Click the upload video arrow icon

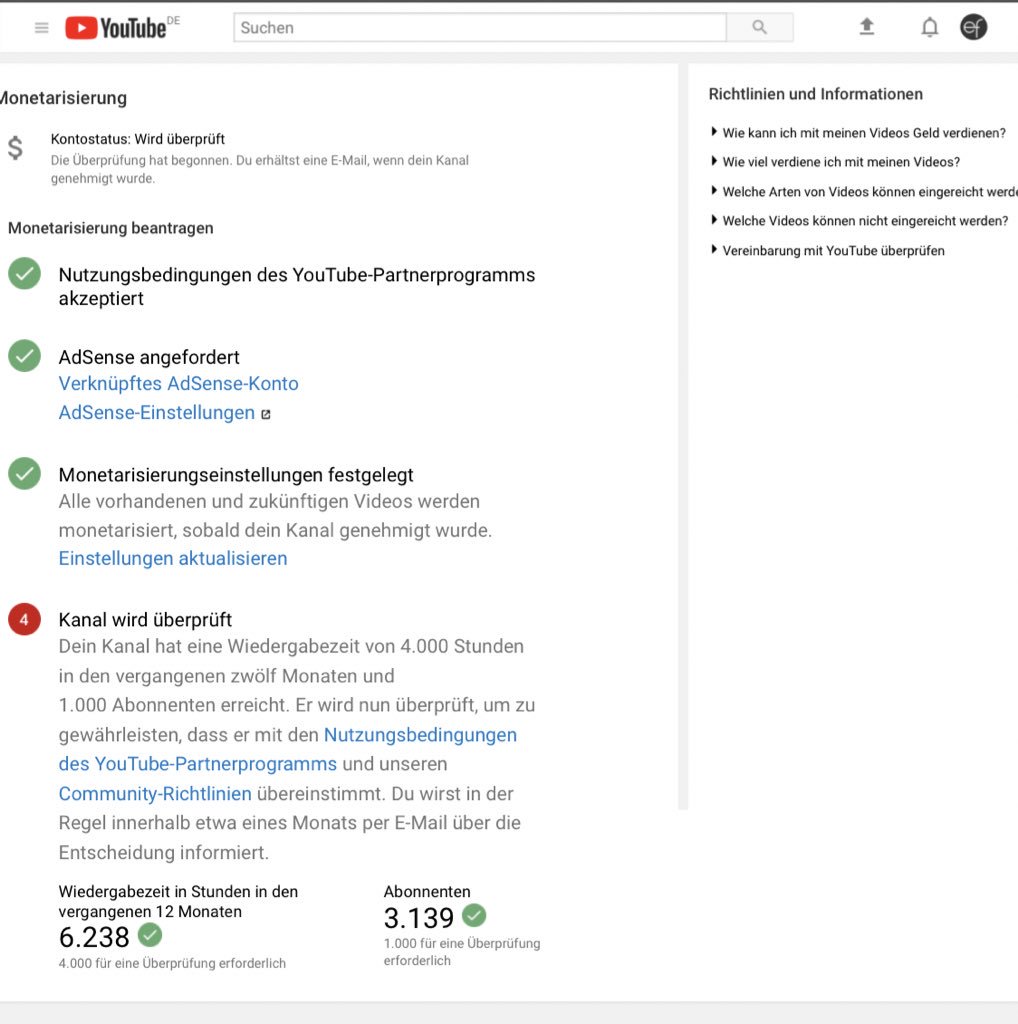(867, 27)
